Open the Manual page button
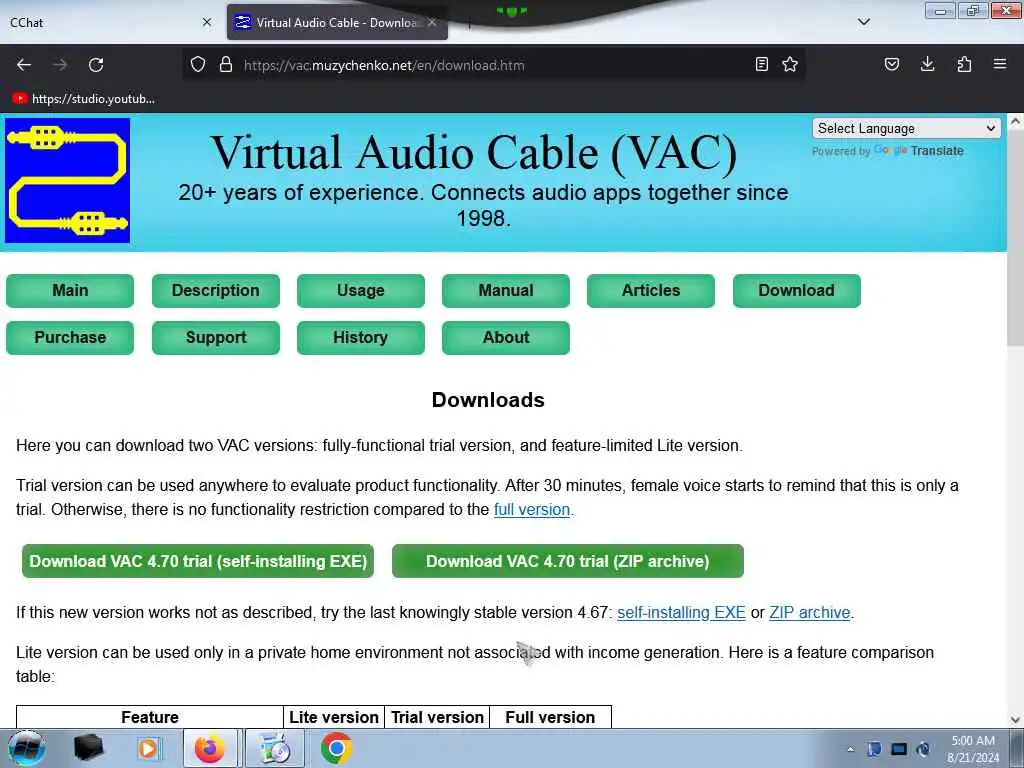 click(x=505, y=291)
